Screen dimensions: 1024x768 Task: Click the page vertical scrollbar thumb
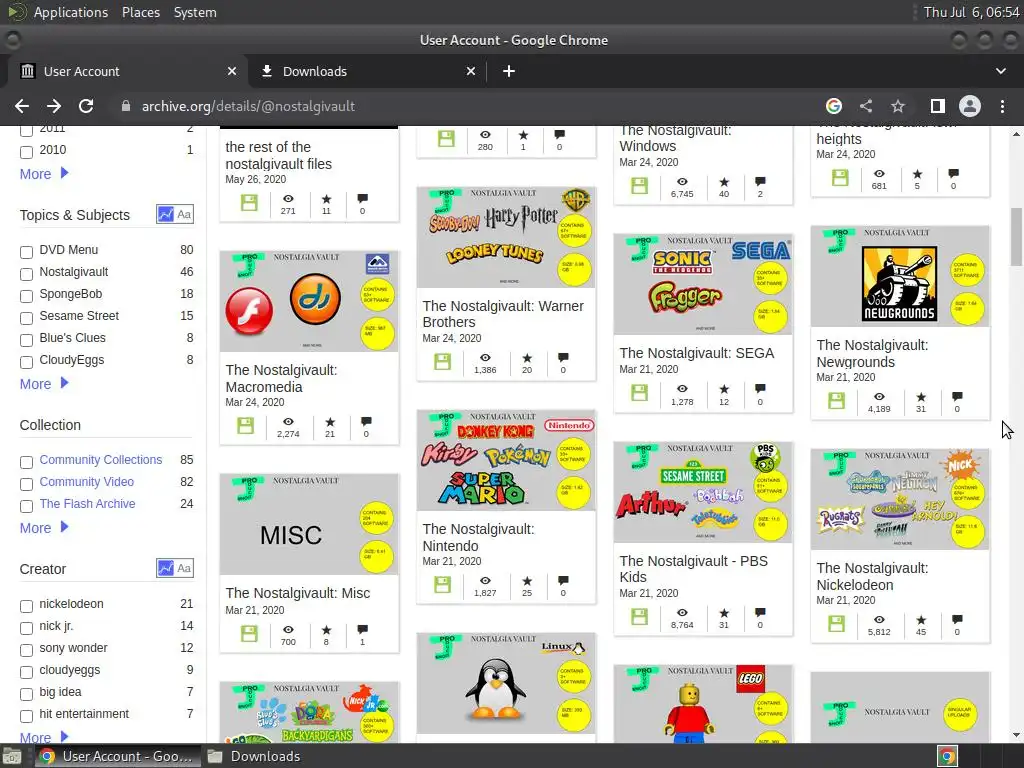(1016, 236)
